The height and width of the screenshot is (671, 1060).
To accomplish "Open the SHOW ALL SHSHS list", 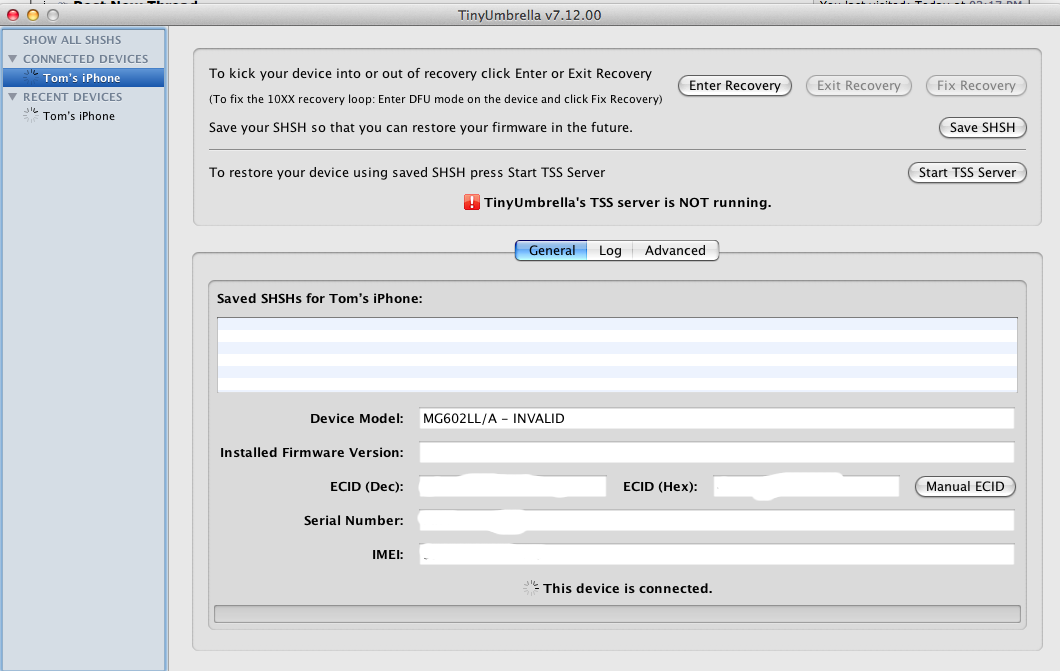I will pyautogui.click(x=72, y=40).
